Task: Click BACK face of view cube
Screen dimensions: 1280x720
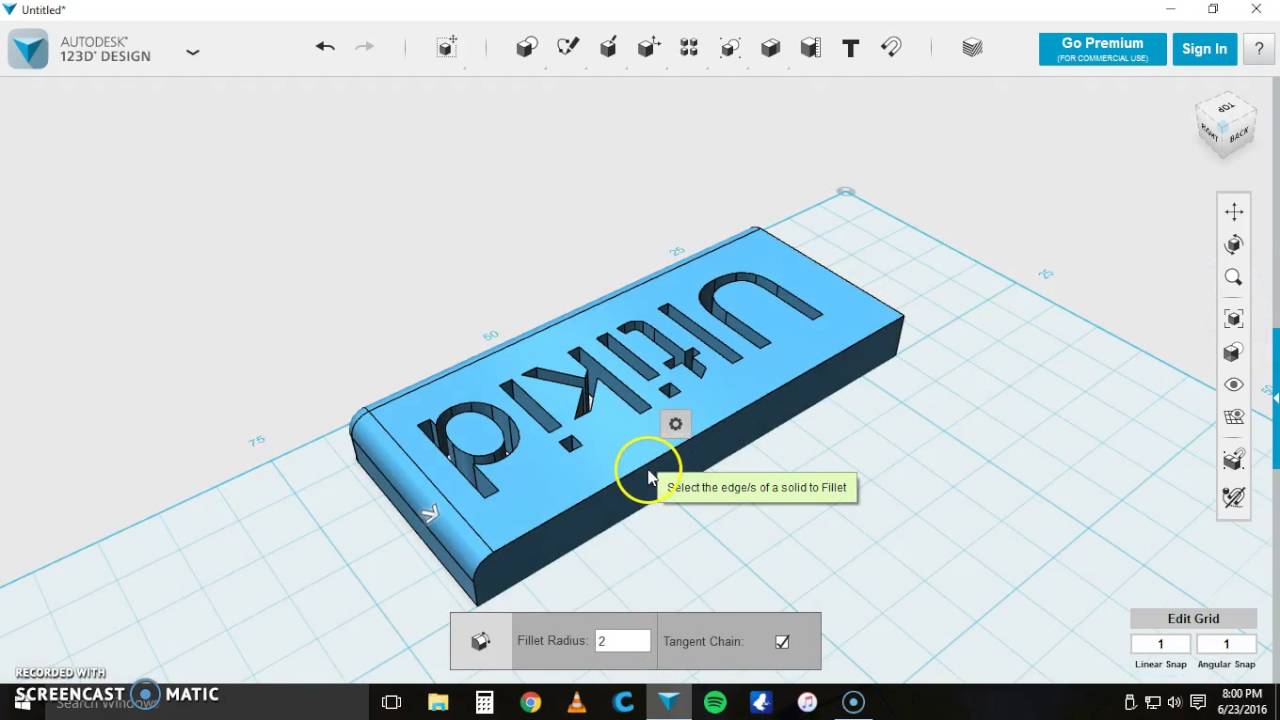Action: tap(1239, 135)
